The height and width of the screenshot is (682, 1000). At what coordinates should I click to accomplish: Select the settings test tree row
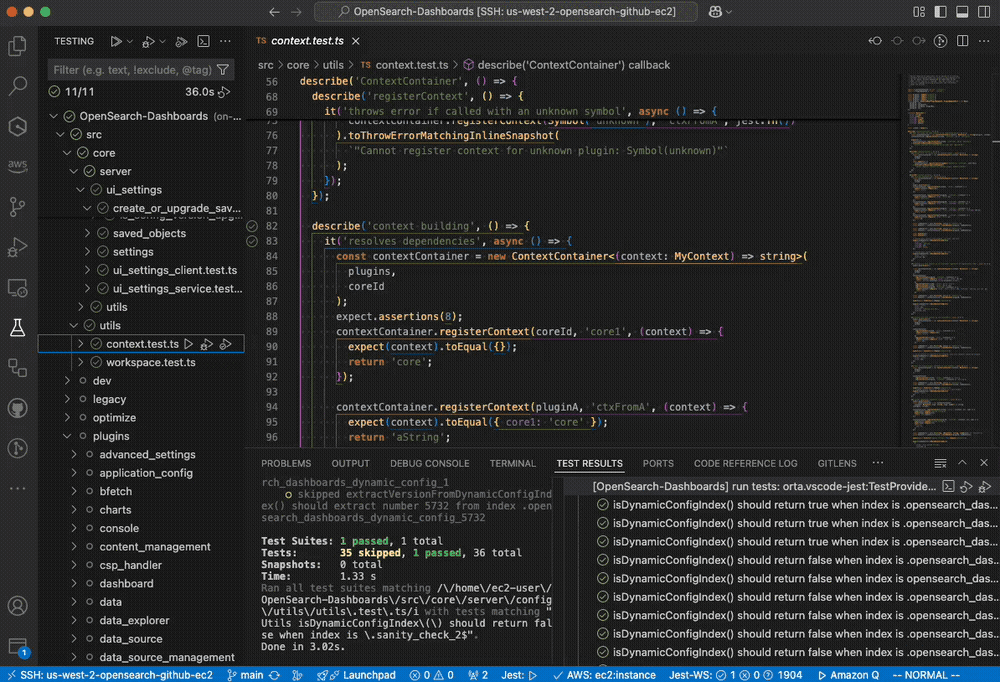(x=142, y=252)
